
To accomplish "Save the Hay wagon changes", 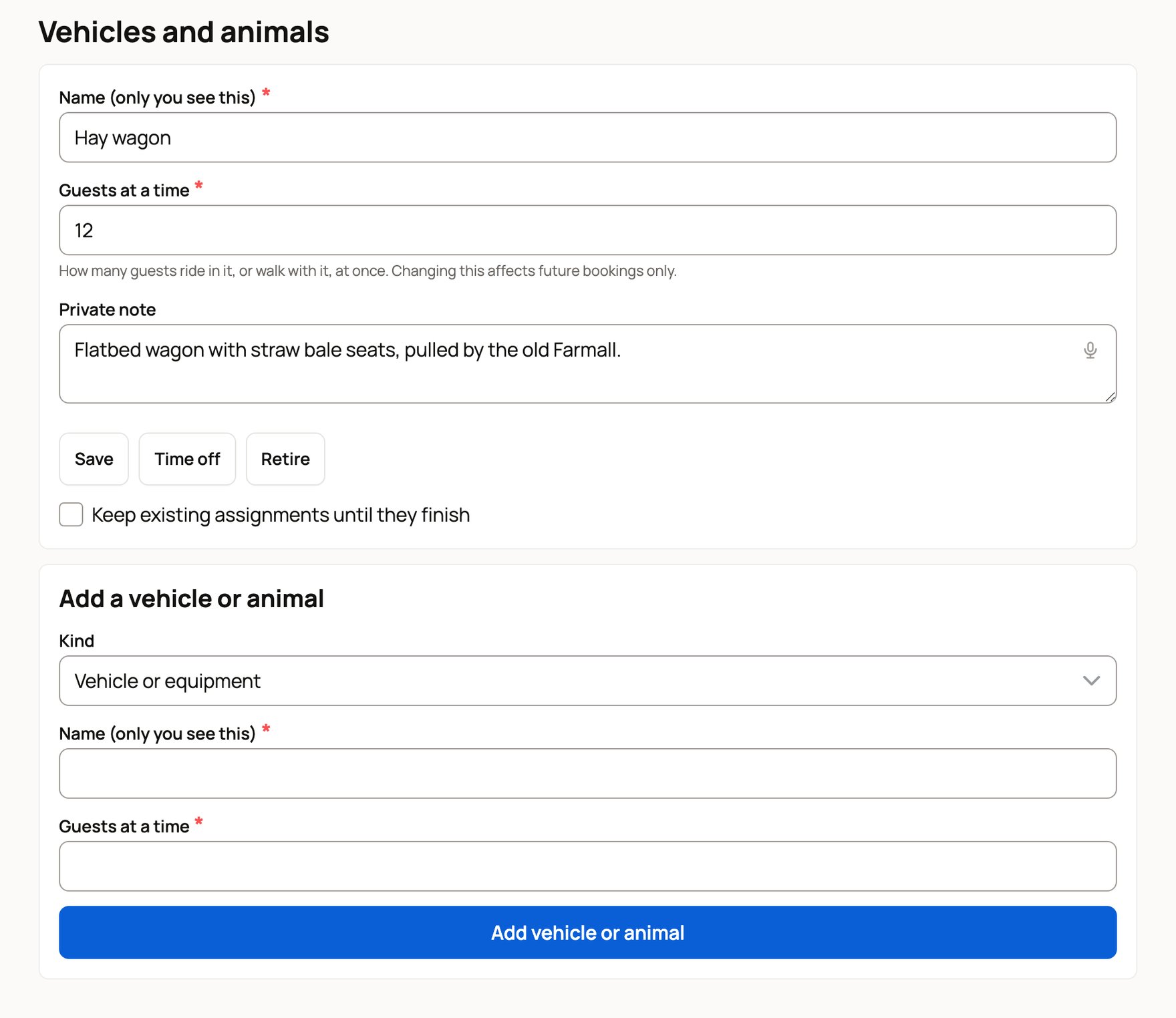I will click(x=94, y=459).
